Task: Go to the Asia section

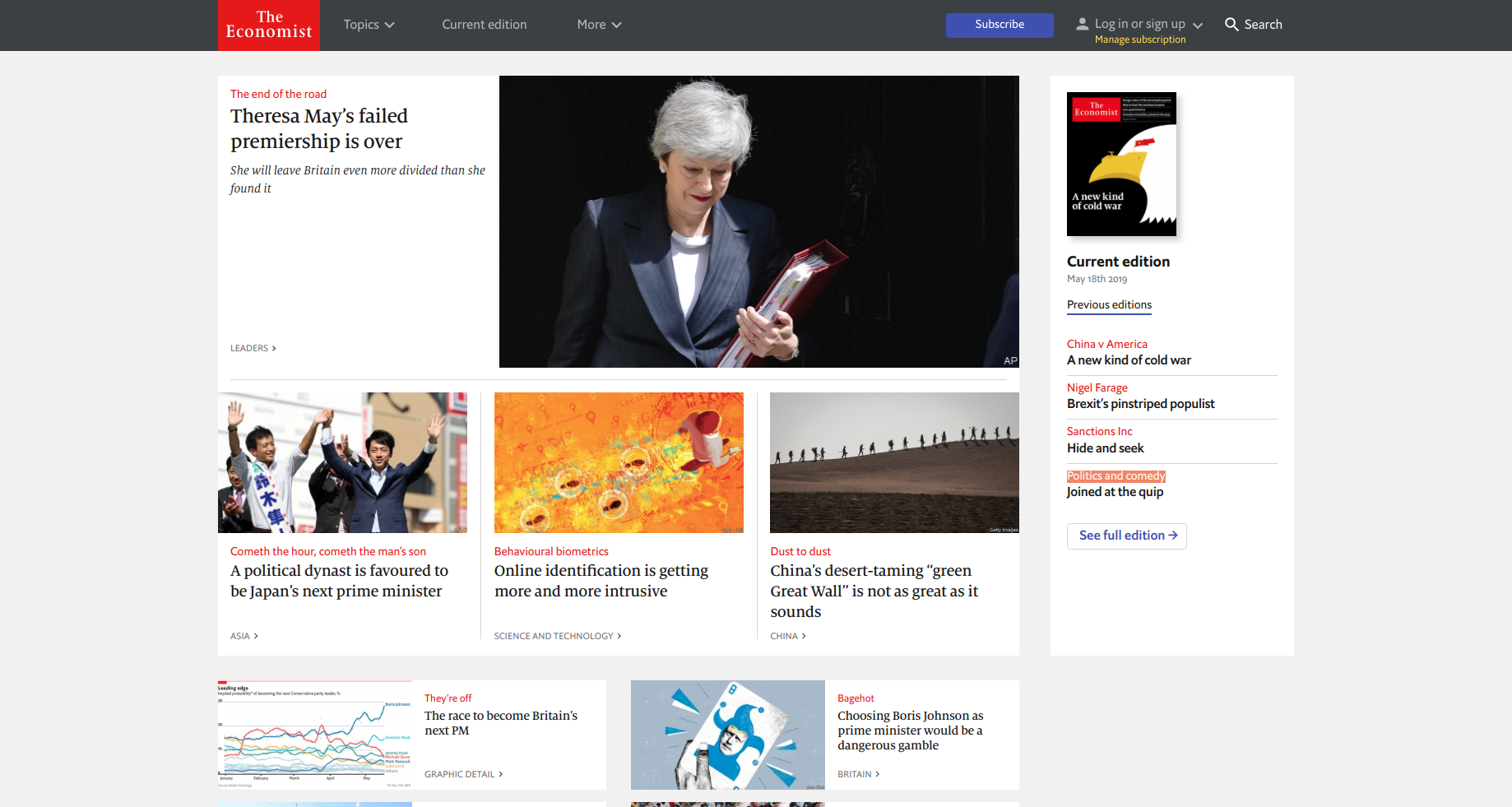Action: [x=243, y=636]
